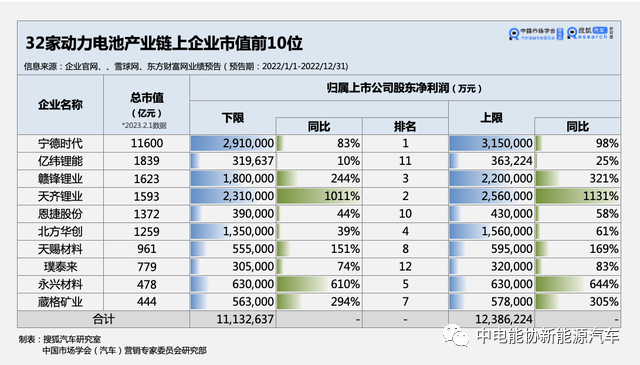Click the 归属上市公司股东净利润 header
Screen dimensions: 640x365
coord(404,88)
